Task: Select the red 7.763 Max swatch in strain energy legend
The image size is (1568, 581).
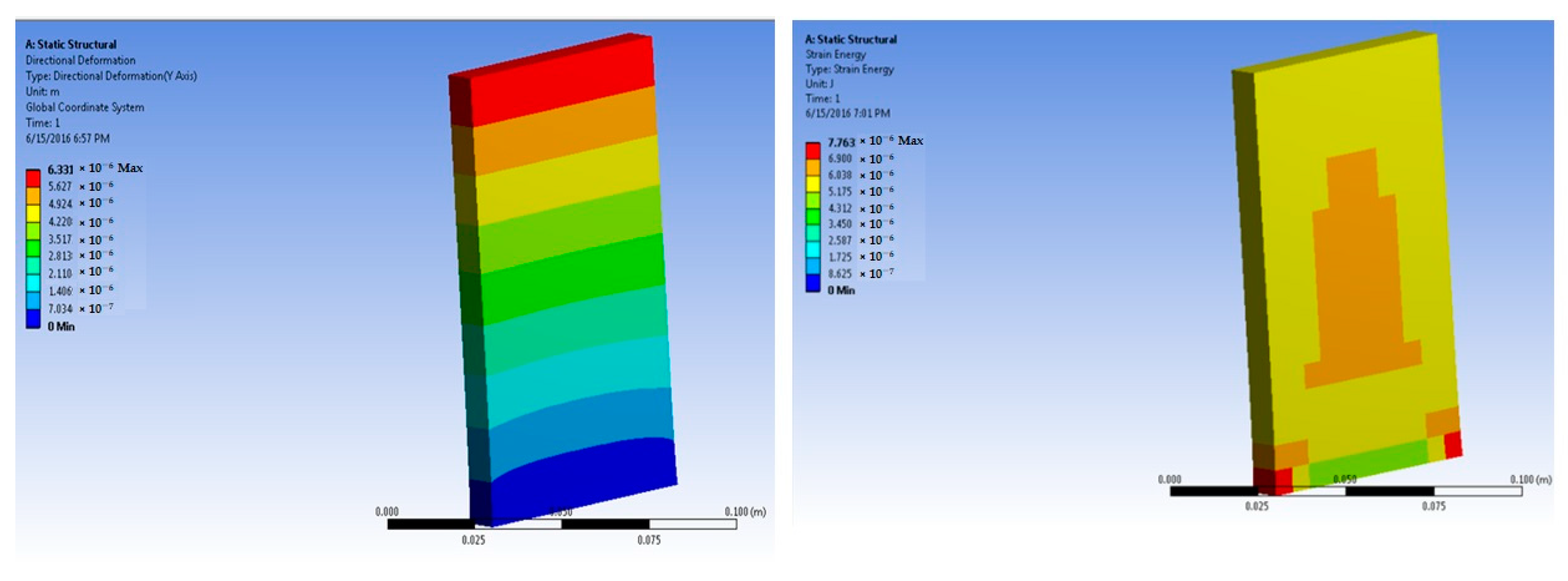Action: pos(813,151)
